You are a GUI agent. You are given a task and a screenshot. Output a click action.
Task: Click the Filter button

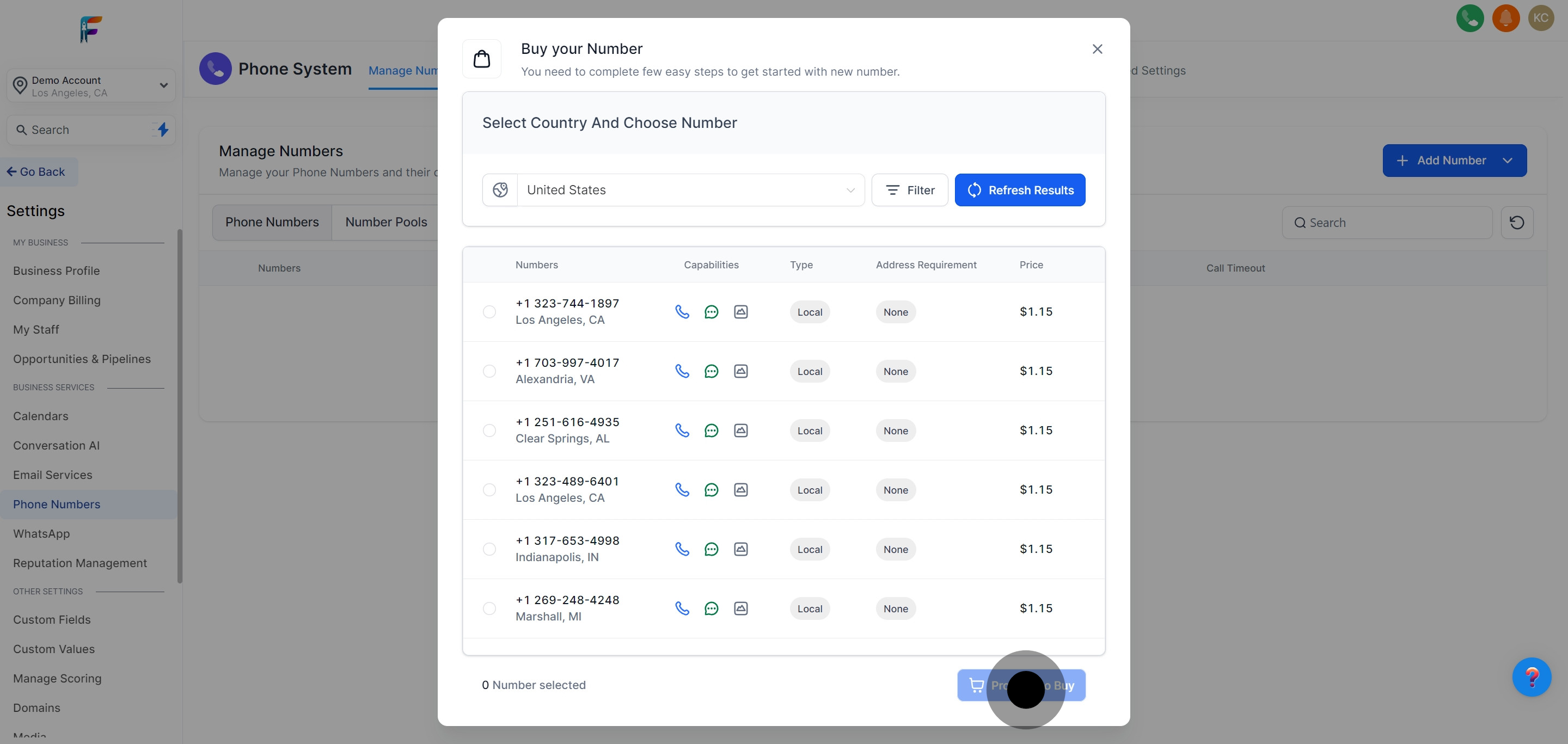pos(909,190)
